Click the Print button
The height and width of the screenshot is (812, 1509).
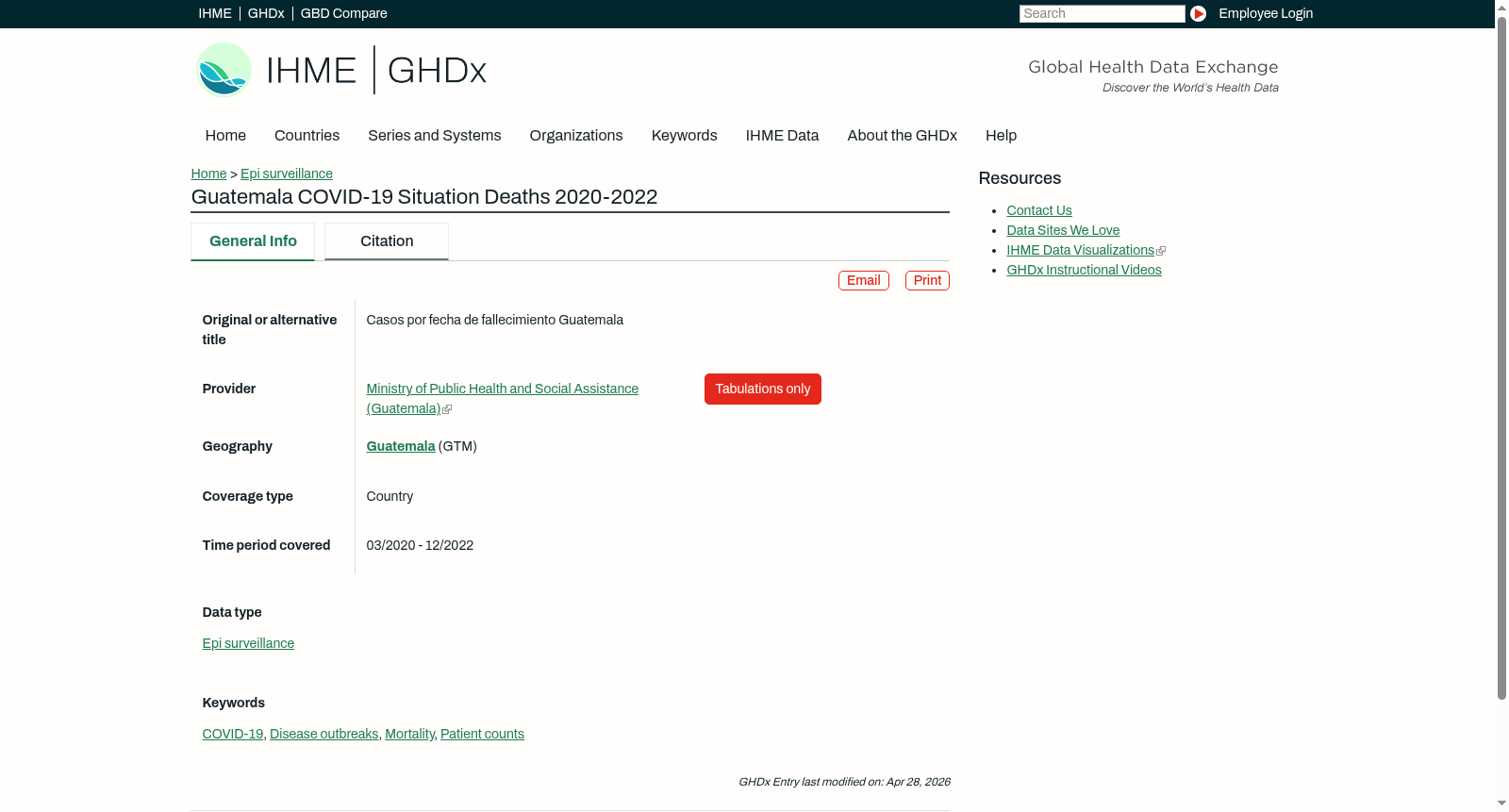click(x=927, y=280)
